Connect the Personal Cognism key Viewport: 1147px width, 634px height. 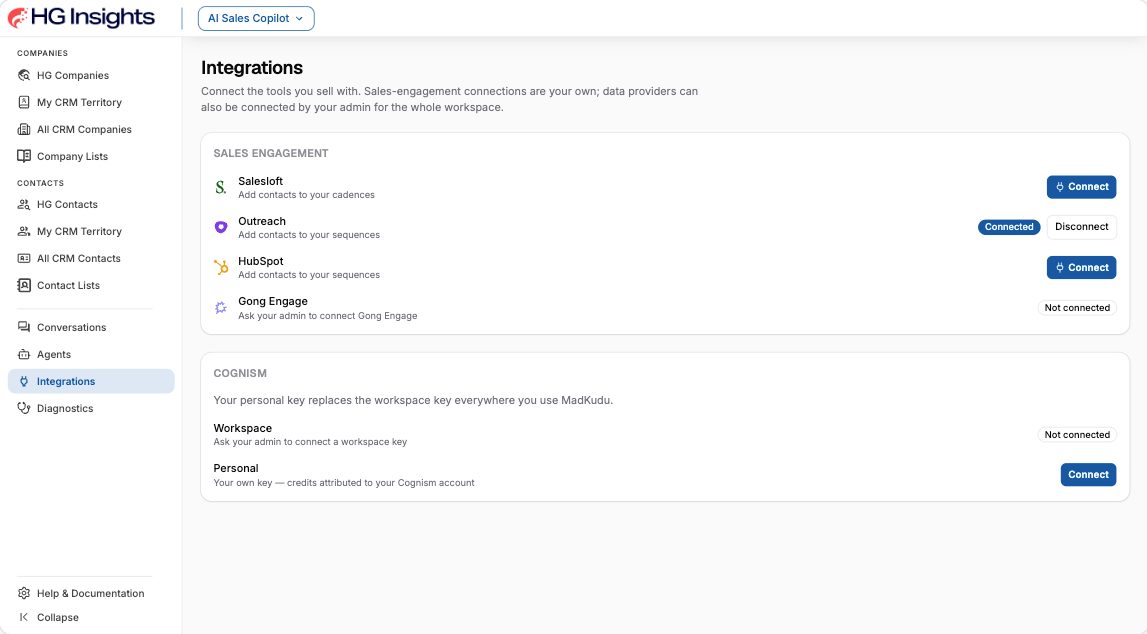point(1088,475)
